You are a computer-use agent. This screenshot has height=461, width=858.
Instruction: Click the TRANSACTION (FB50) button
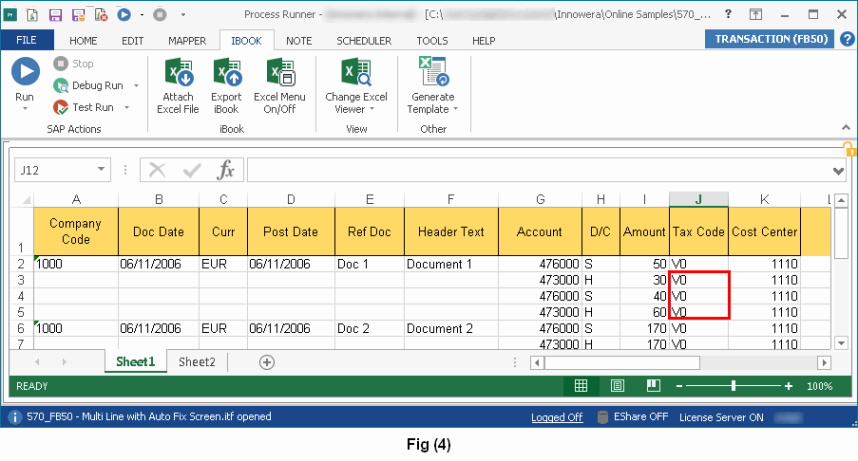tap(770, 39)
